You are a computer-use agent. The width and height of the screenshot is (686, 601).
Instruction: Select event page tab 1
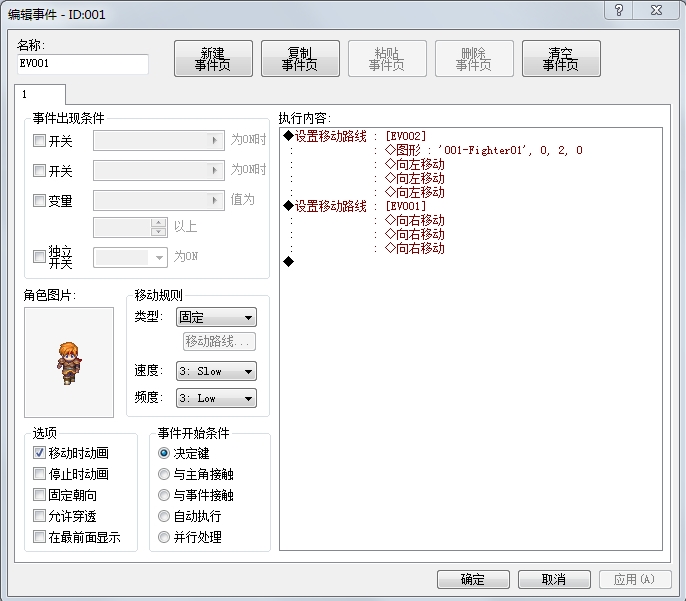click(40, 94)
